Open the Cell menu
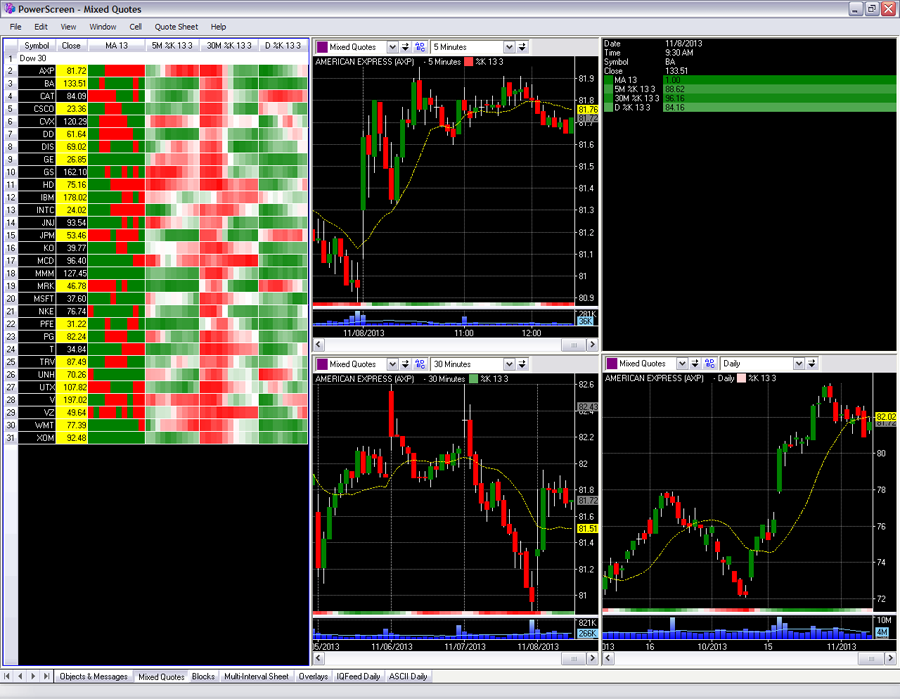This screenshot has width=900, height=699. (x=135, y=27)
